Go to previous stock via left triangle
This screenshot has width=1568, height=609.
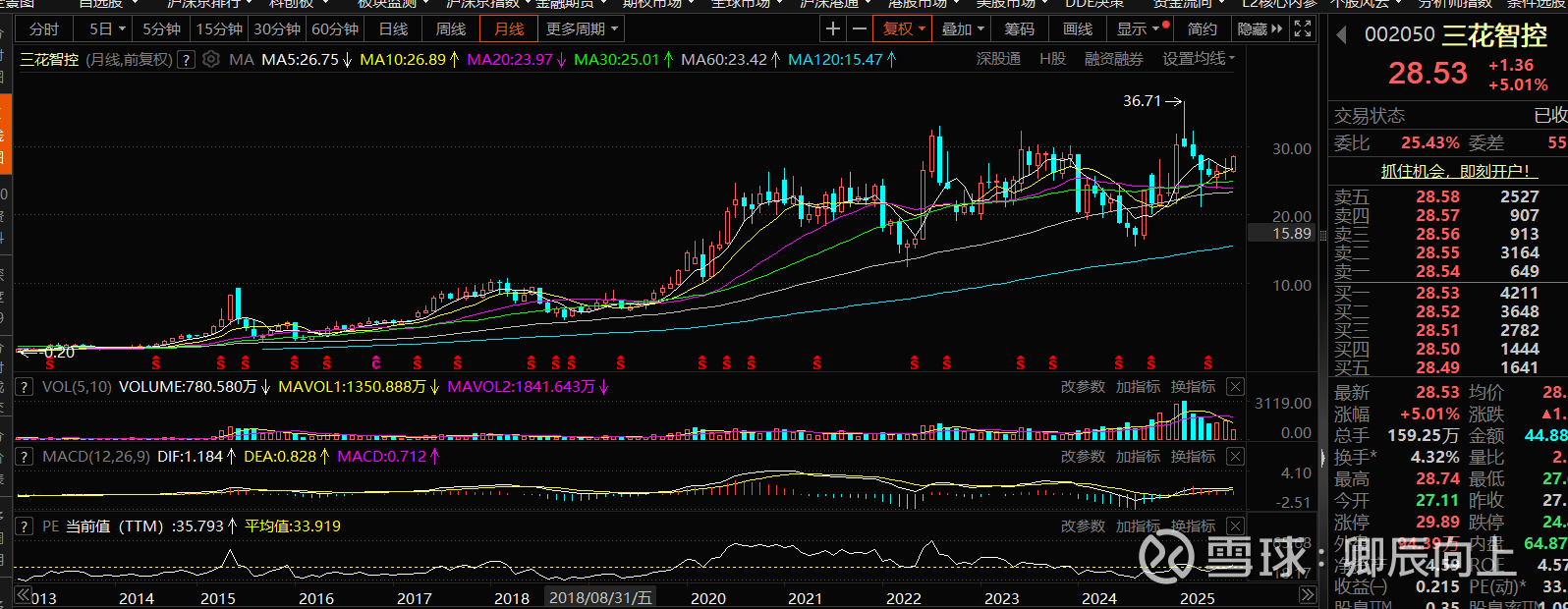point(1341,36)
